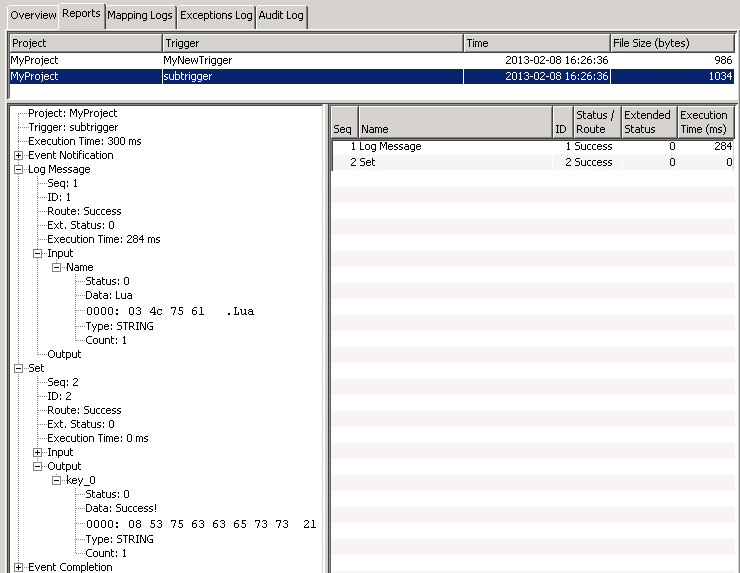Screen dimensions: 740x573
Task: Open the Exceptions Log tab
Action: coord(216,16)
